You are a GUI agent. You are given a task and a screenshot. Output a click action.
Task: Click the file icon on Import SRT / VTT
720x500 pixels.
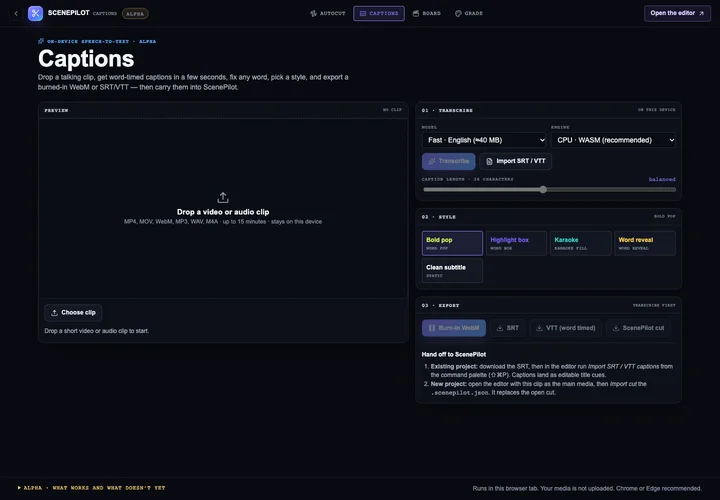coord(489,161)
